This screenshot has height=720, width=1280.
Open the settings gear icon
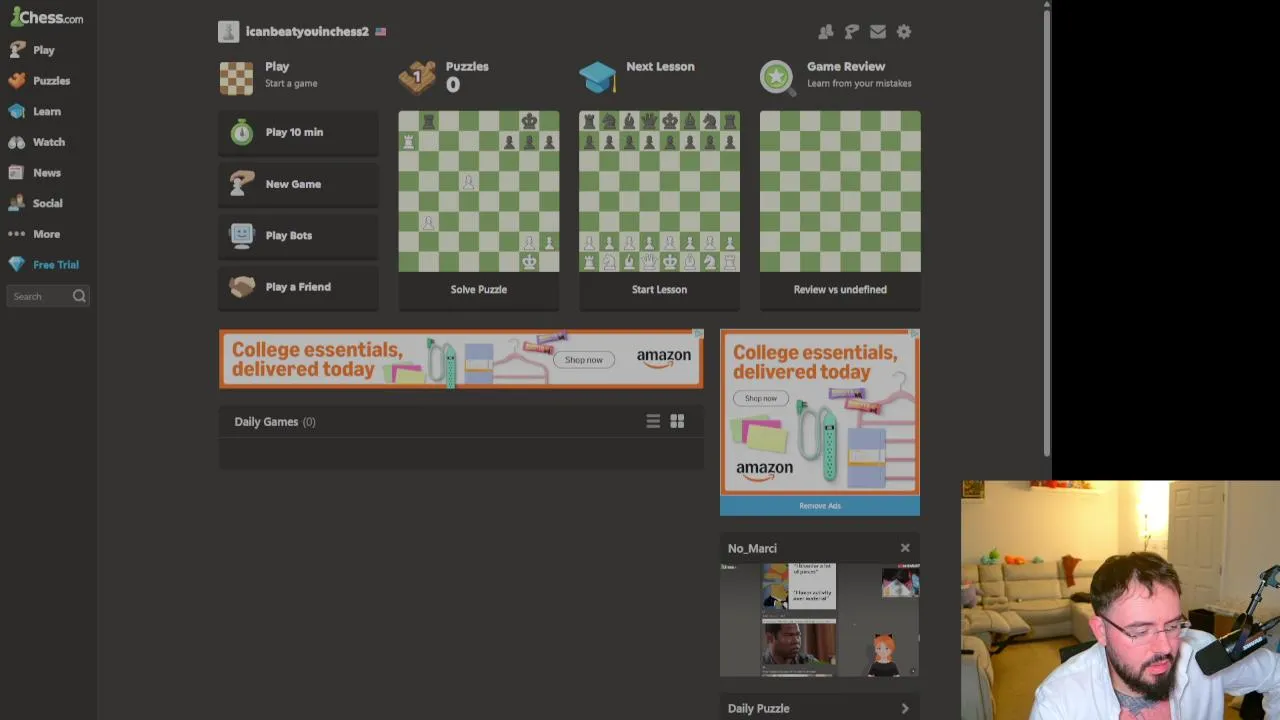tap(903, 32)
